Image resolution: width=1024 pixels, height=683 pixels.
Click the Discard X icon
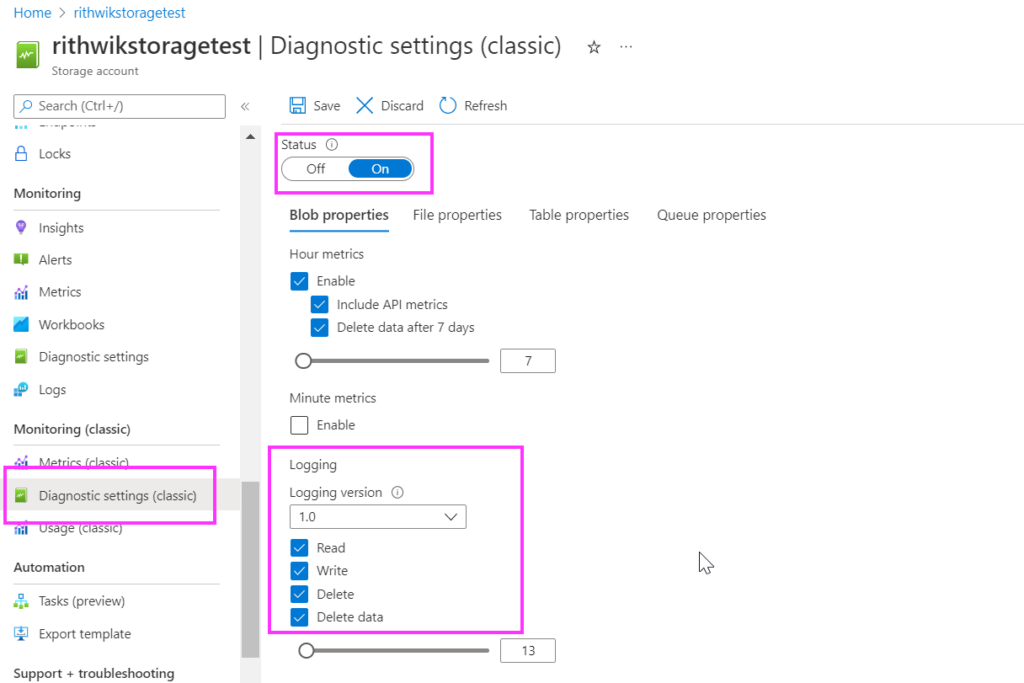(364, 106)
